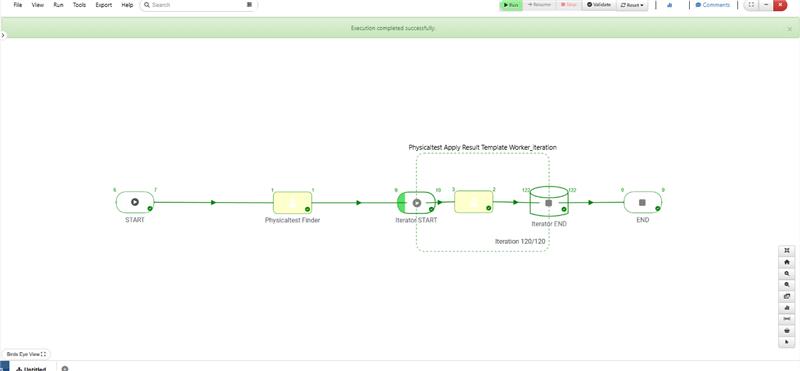Click the upper magnifier zoom icon
This screenshot has width=800, height=371.
[x=786, y=274]
